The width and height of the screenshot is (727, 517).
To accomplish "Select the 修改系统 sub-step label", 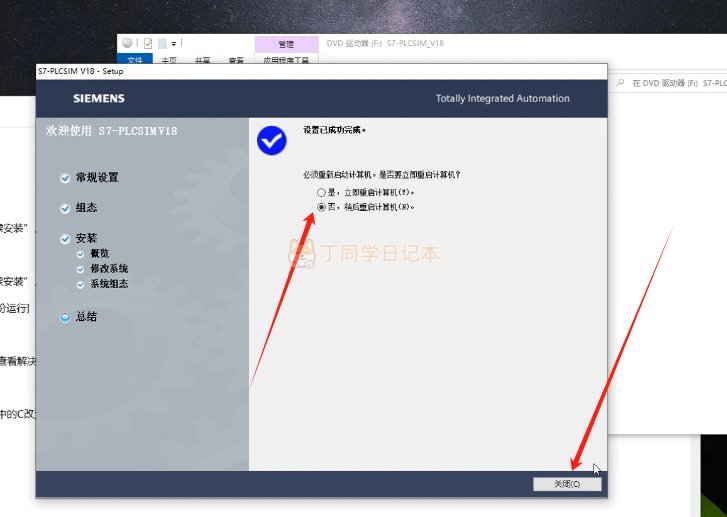I will coord(109,268).
